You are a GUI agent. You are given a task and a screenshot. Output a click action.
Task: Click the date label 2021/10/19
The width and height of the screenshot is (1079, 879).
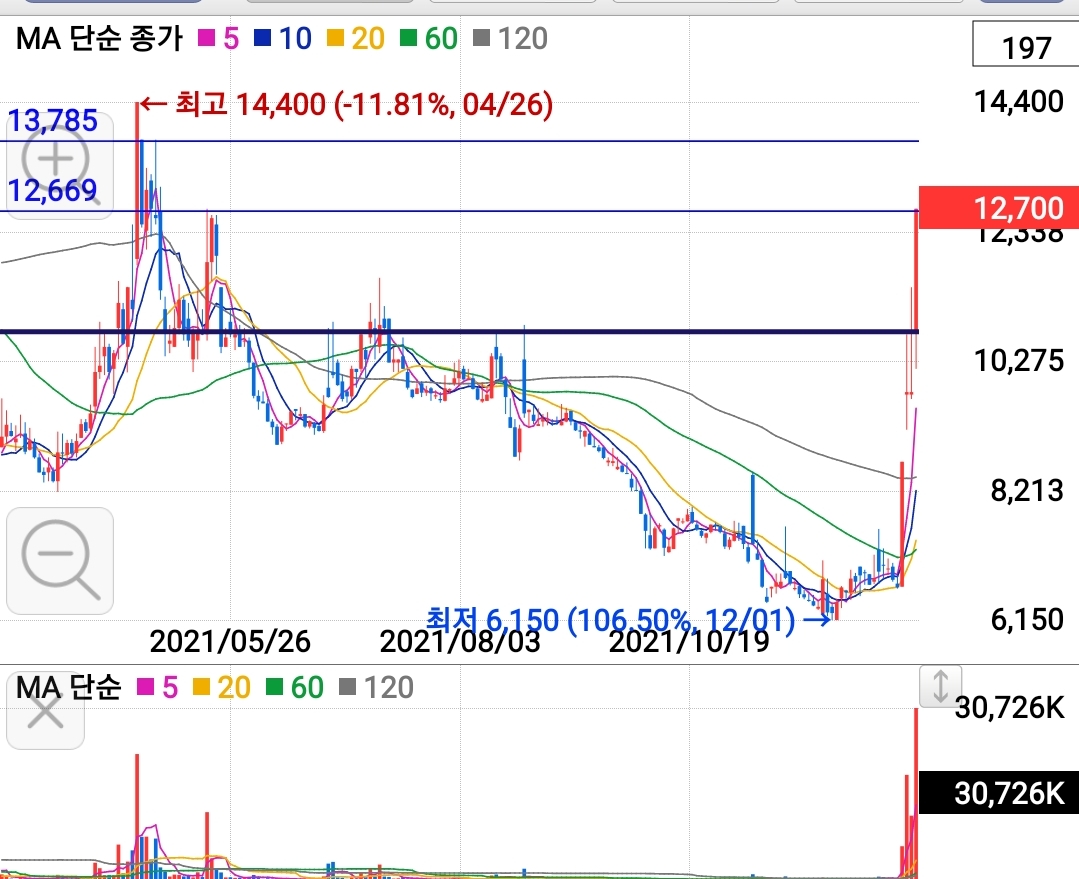(x=689, y=642)
